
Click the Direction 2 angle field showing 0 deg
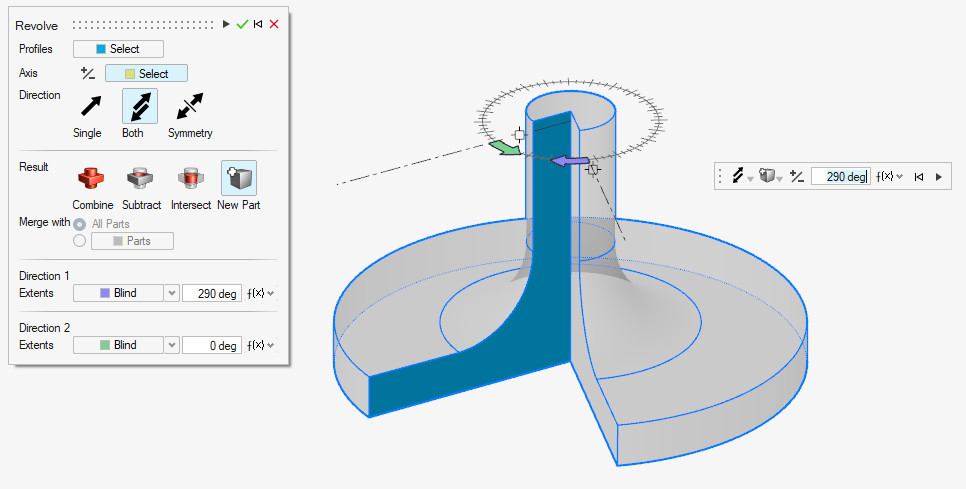pos(212,345)
